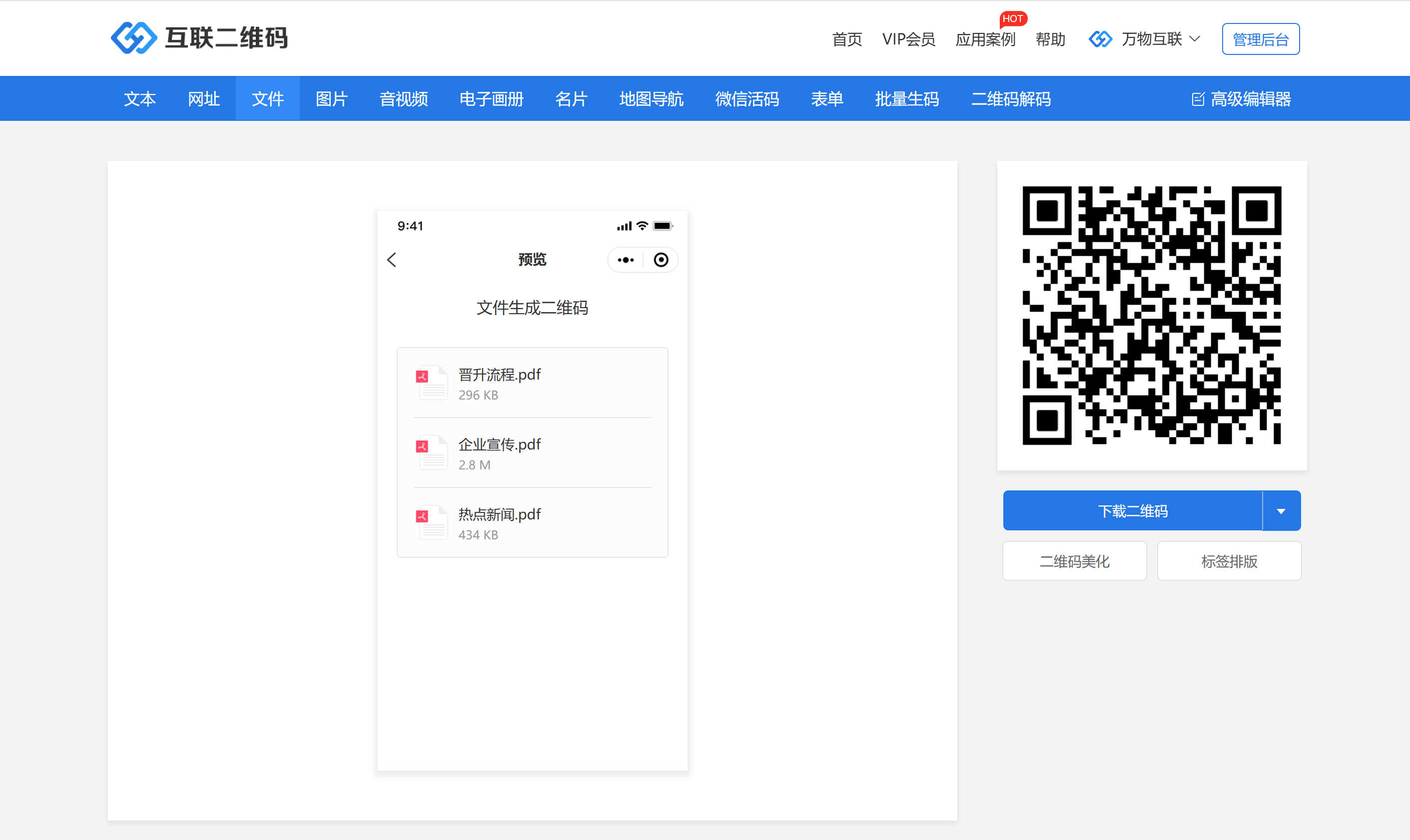
Task: Click the generated QR code image
Action: click(x=1152, y=315)
